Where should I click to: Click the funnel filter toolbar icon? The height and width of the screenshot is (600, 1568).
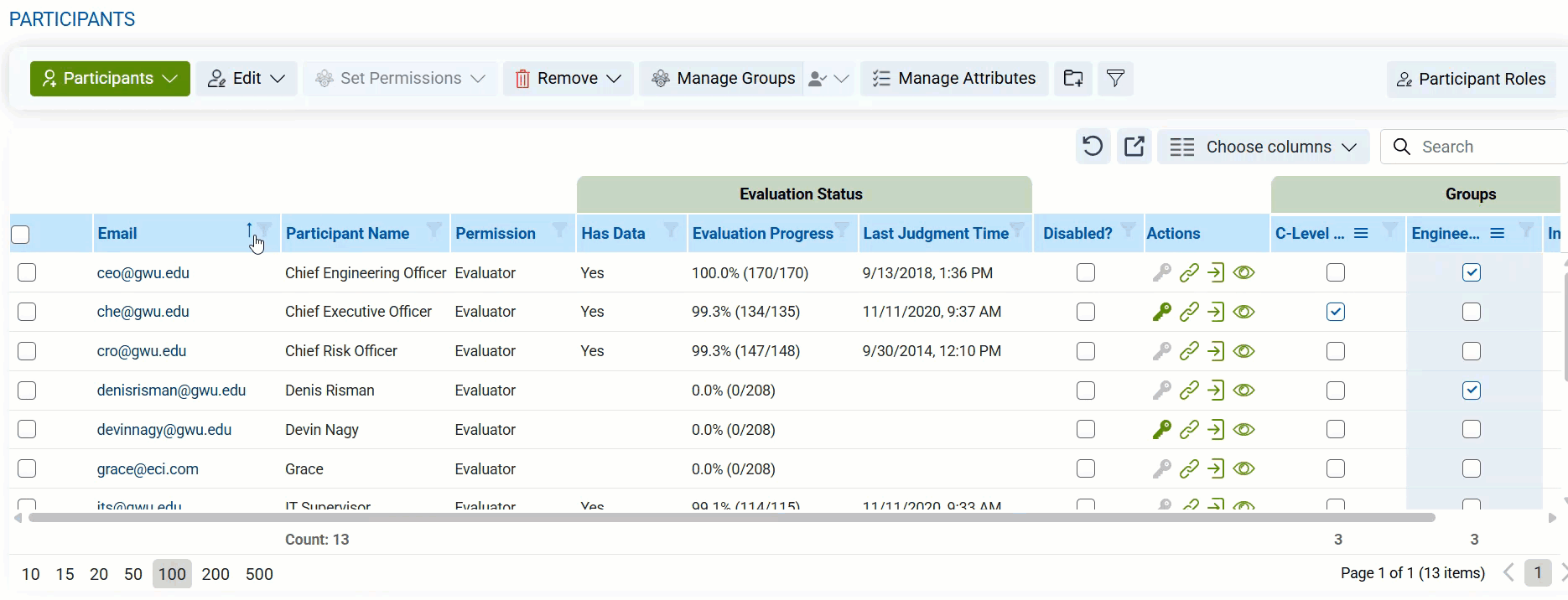[x=1115, y=79]
